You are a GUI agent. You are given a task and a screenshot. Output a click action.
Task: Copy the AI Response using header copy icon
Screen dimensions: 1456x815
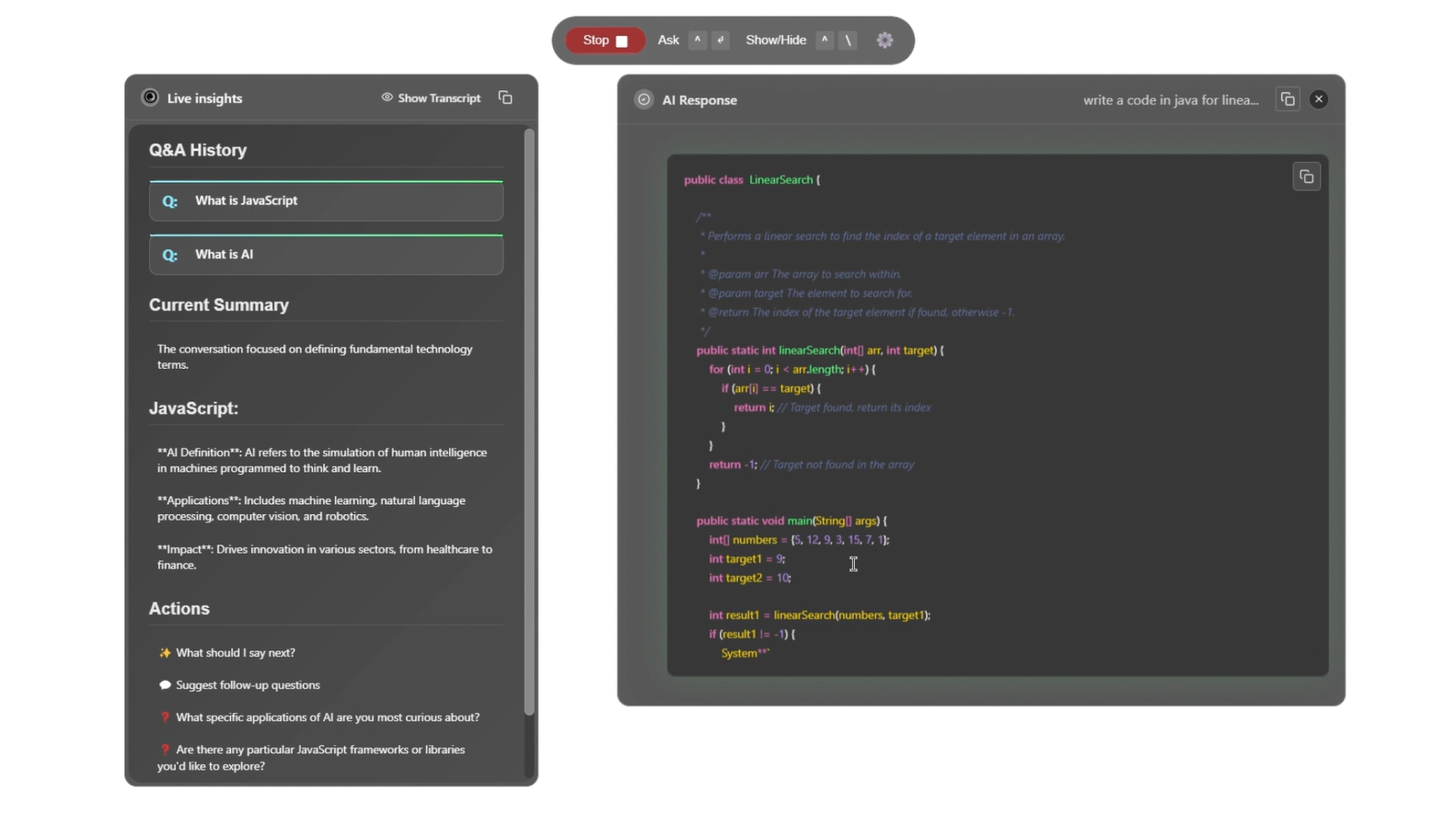[1288, 99]
